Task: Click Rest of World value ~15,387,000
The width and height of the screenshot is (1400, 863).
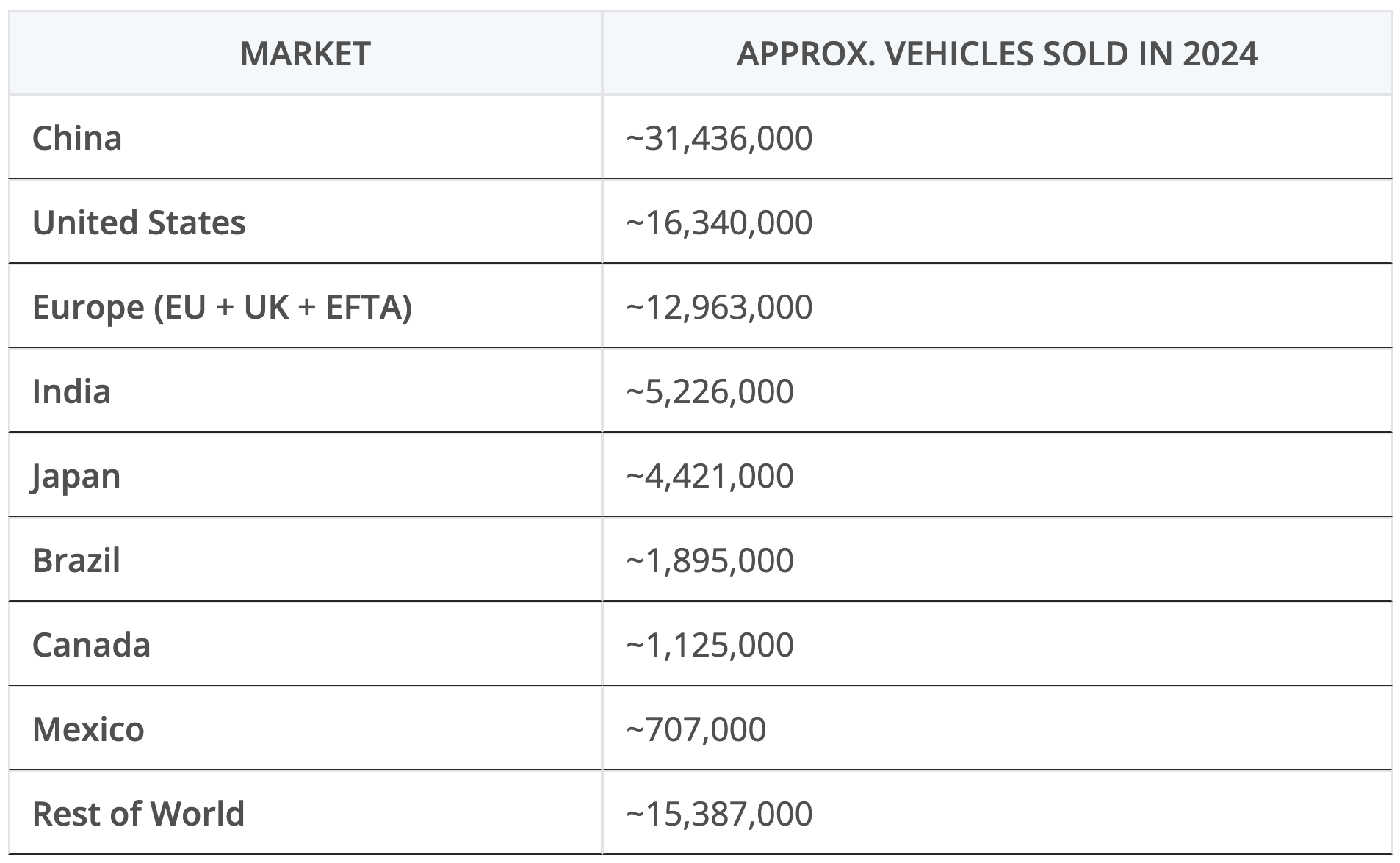Action: (x=719, y=814)
